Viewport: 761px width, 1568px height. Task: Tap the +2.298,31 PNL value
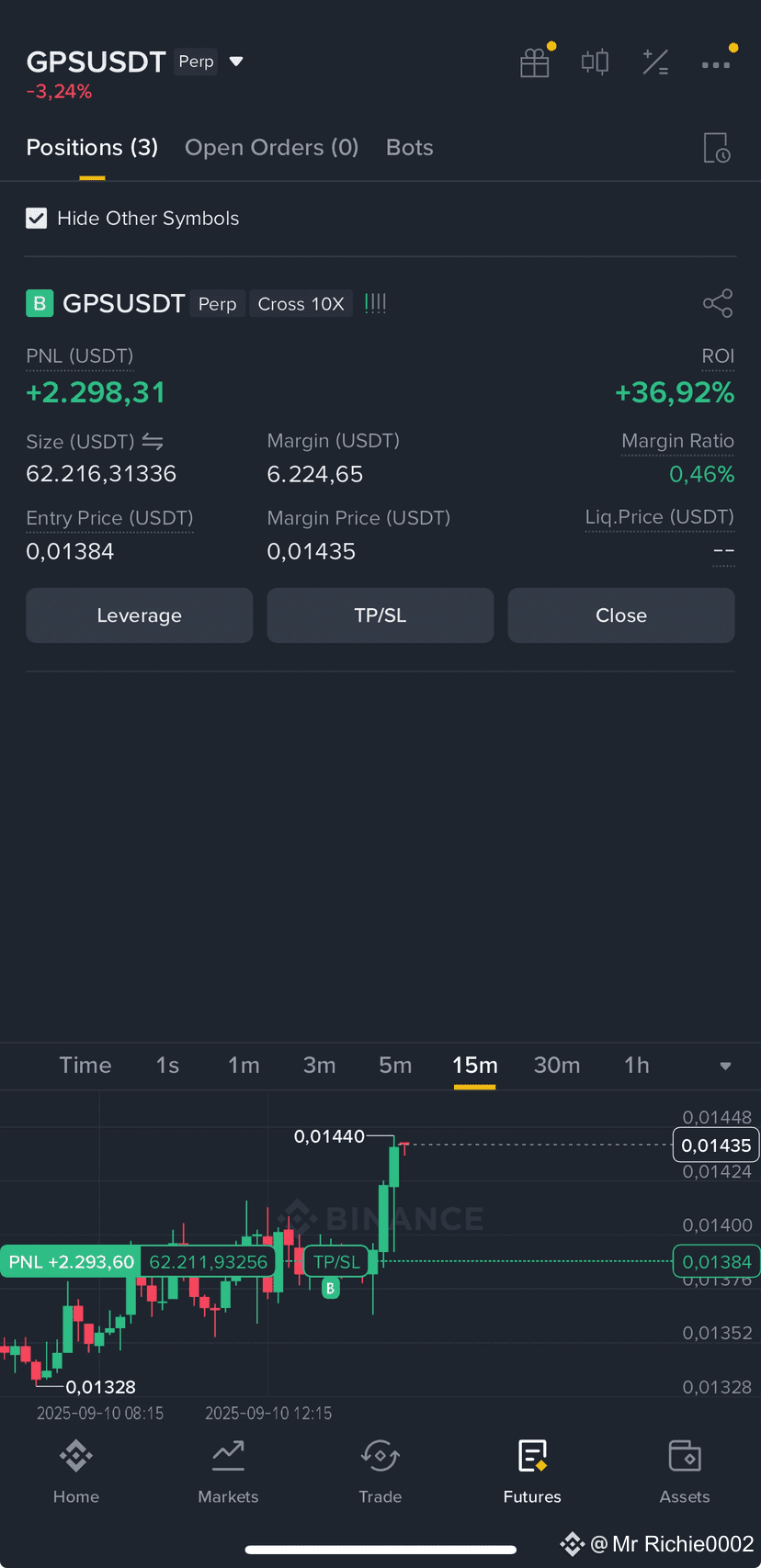coord(96,393)
